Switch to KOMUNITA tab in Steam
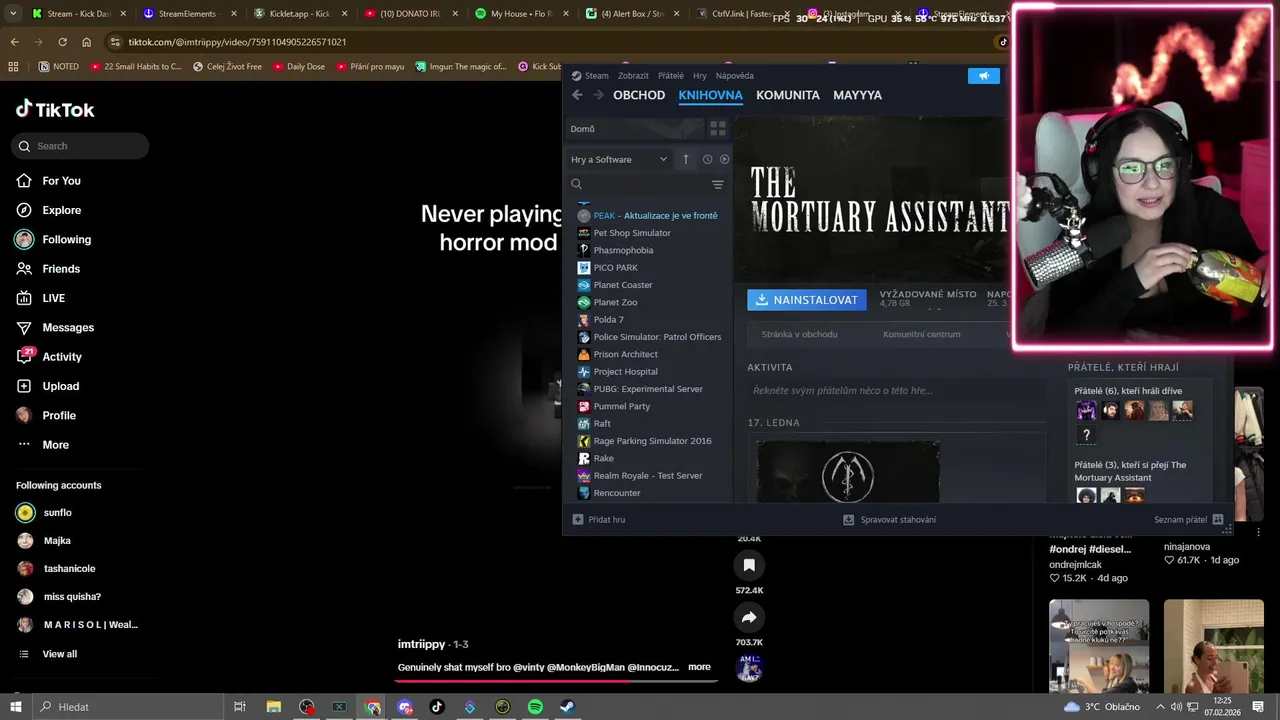1280x720 pixels. [788, 95]
